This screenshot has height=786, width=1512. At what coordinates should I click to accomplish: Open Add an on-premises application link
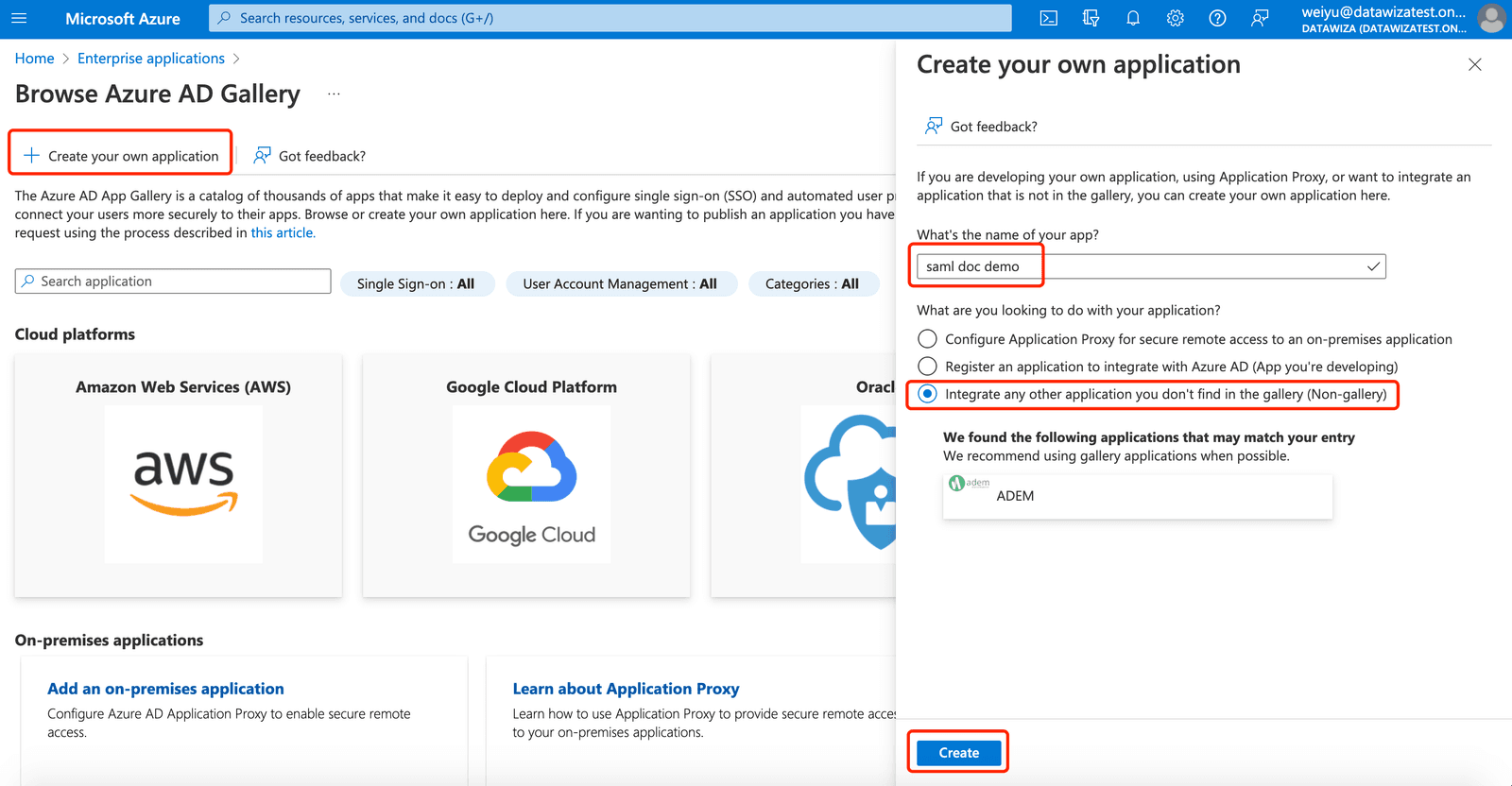[x=165, y=689]
